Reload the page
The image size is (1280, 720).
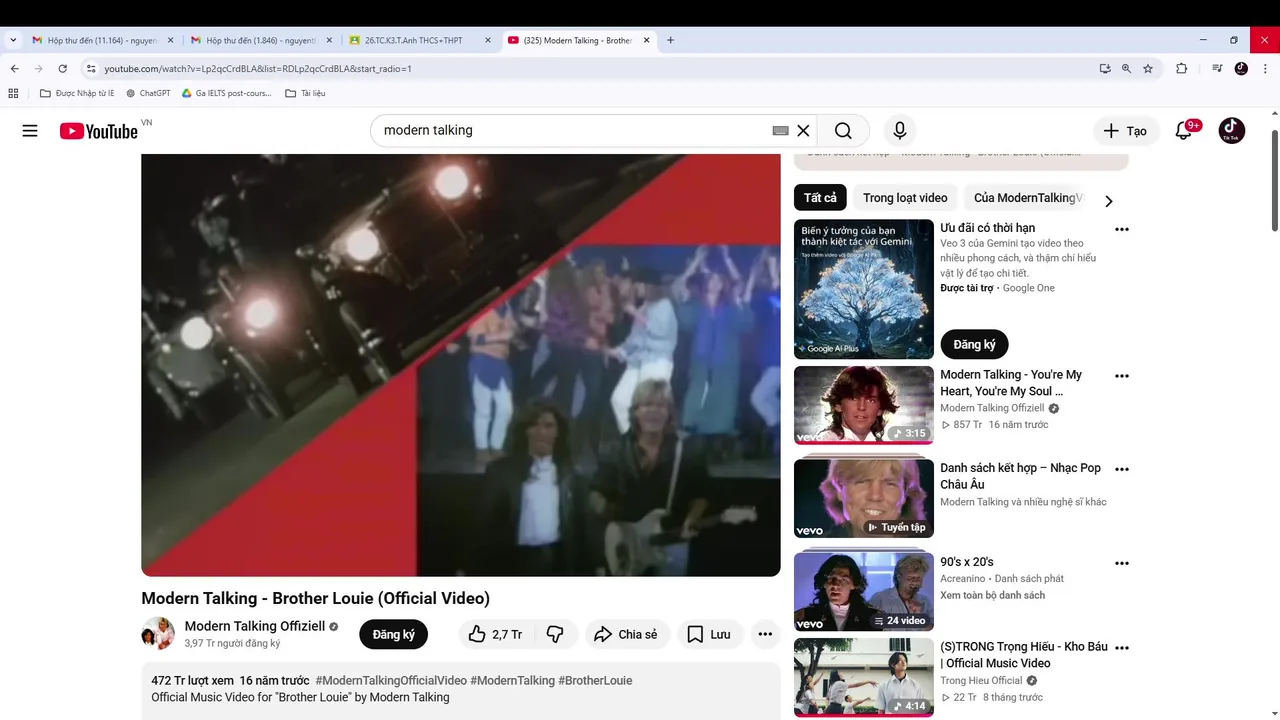point(62,69)
